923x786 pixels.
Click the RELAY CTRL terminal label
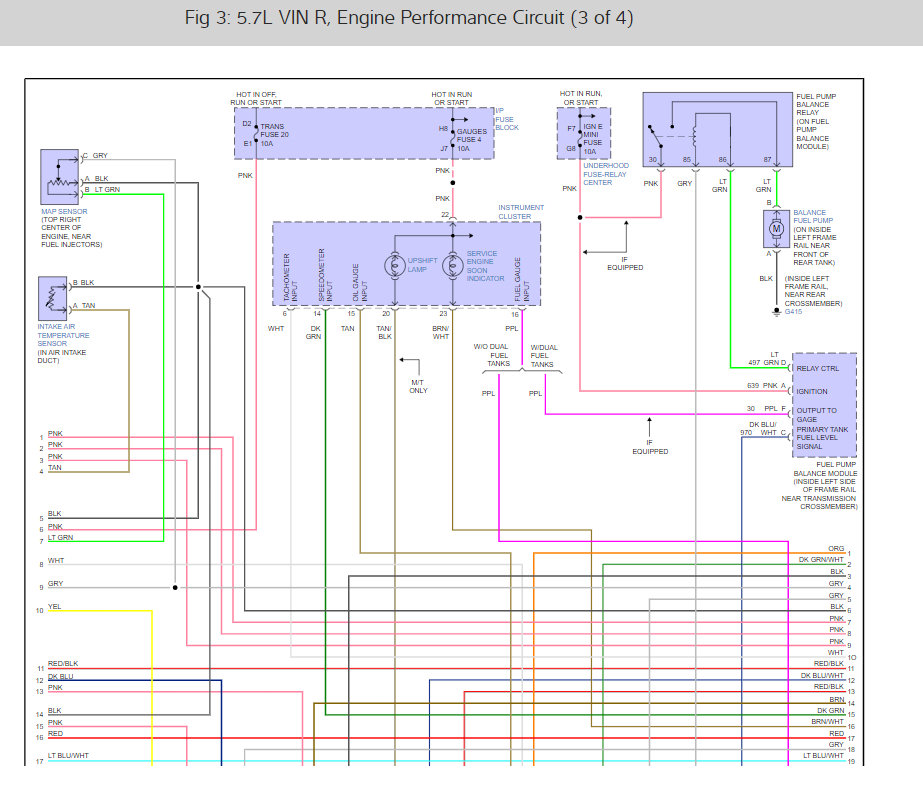pyautogui.click(x=818, y=369)
